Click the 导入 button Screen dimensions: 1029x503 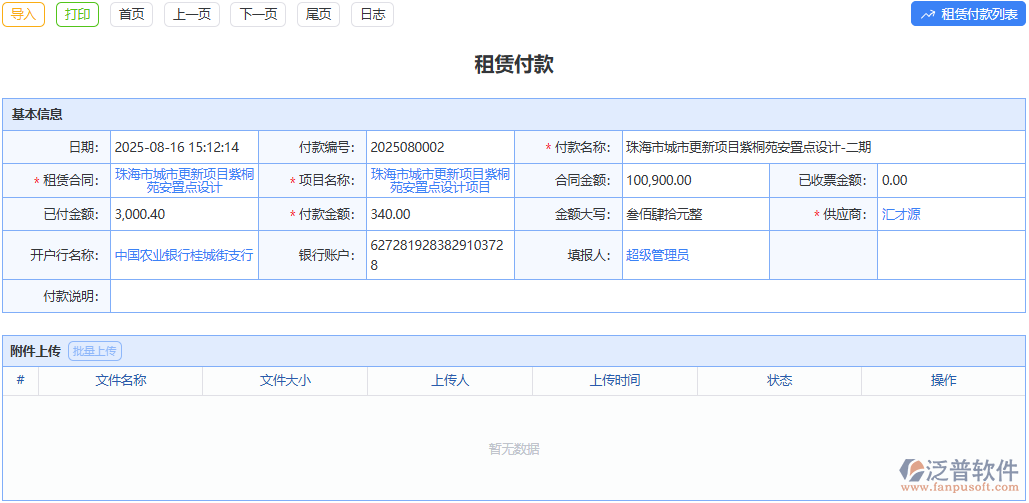(x=24, y=14)
